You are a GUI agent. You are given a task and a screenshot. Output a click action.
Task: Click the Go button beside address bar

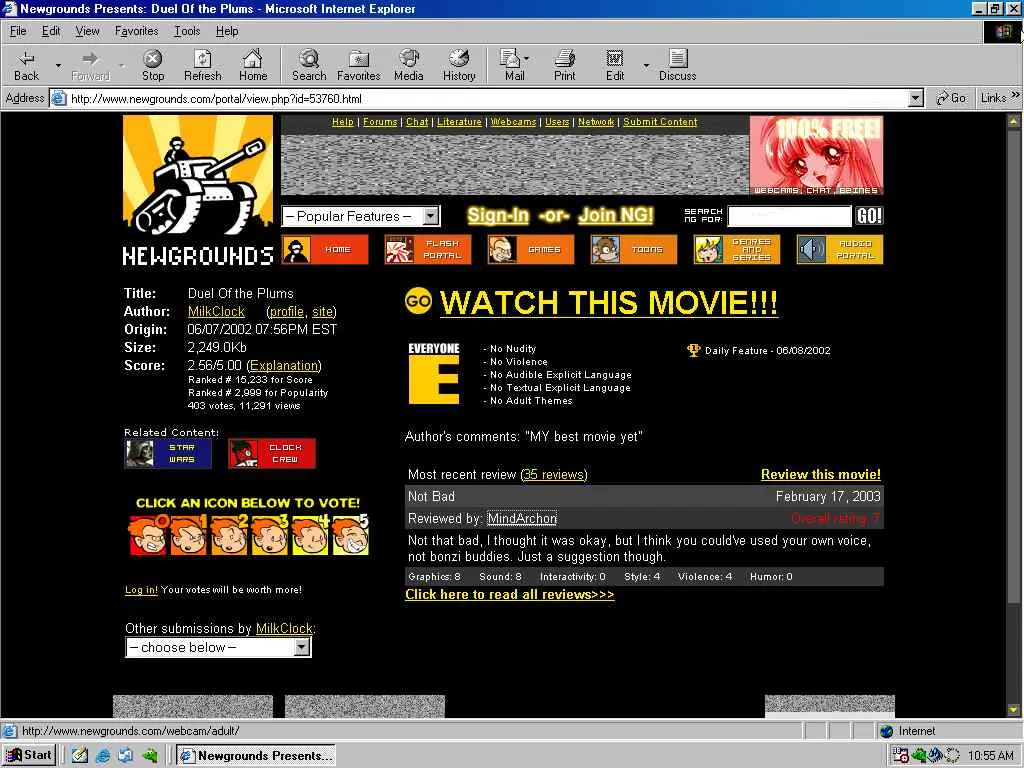(951, 99)
